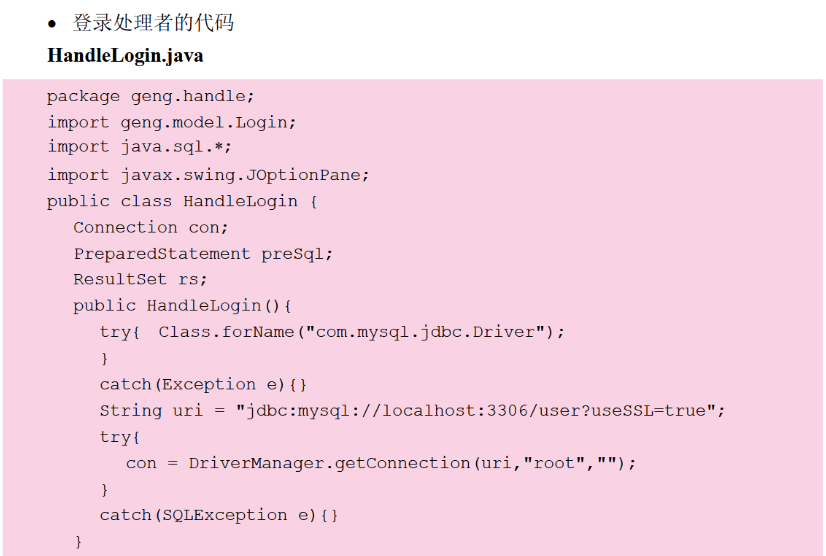The width and height of the screenshot is (826, 556).
Task: Click the bullet point before the heading
Action: coord(53,23)
